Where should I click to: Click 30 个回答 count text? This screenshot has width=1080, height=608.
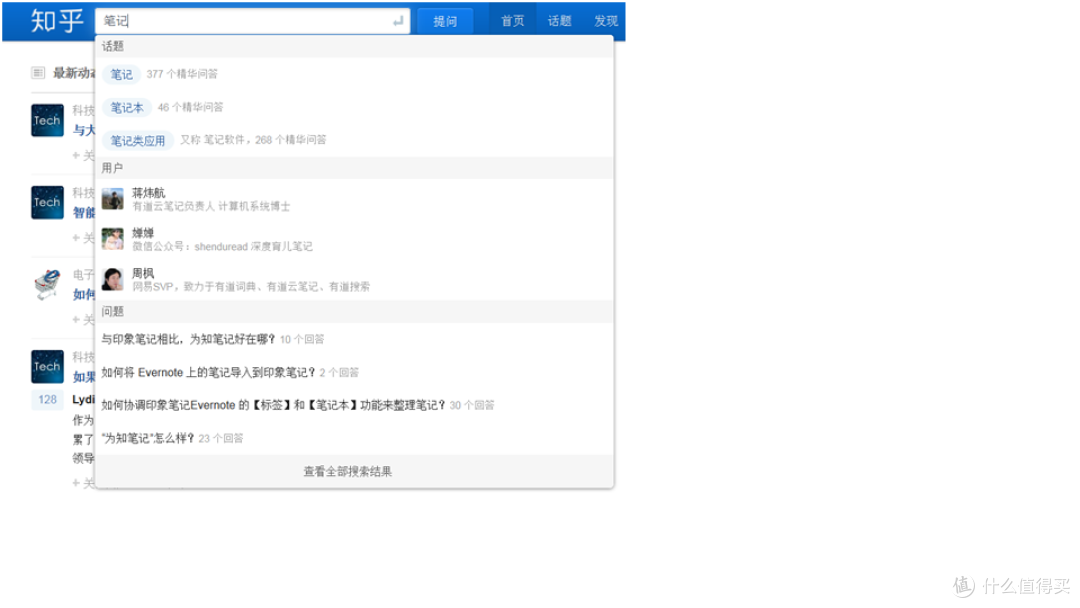(472, 406)
